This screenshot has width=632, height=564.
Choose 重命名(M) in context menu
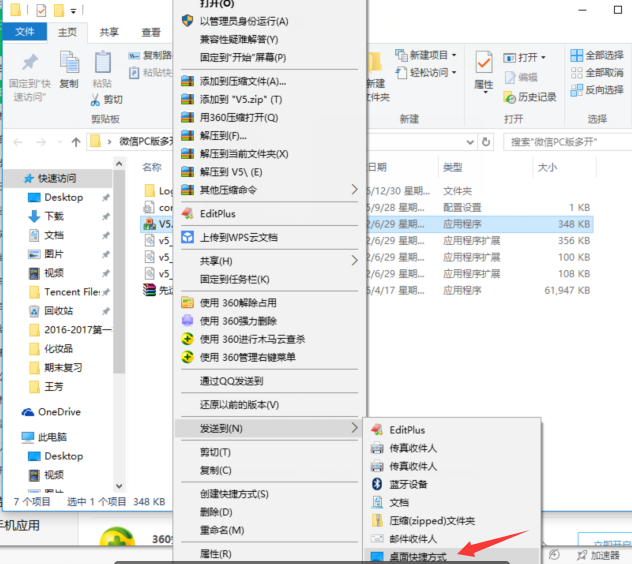(222, 531)
